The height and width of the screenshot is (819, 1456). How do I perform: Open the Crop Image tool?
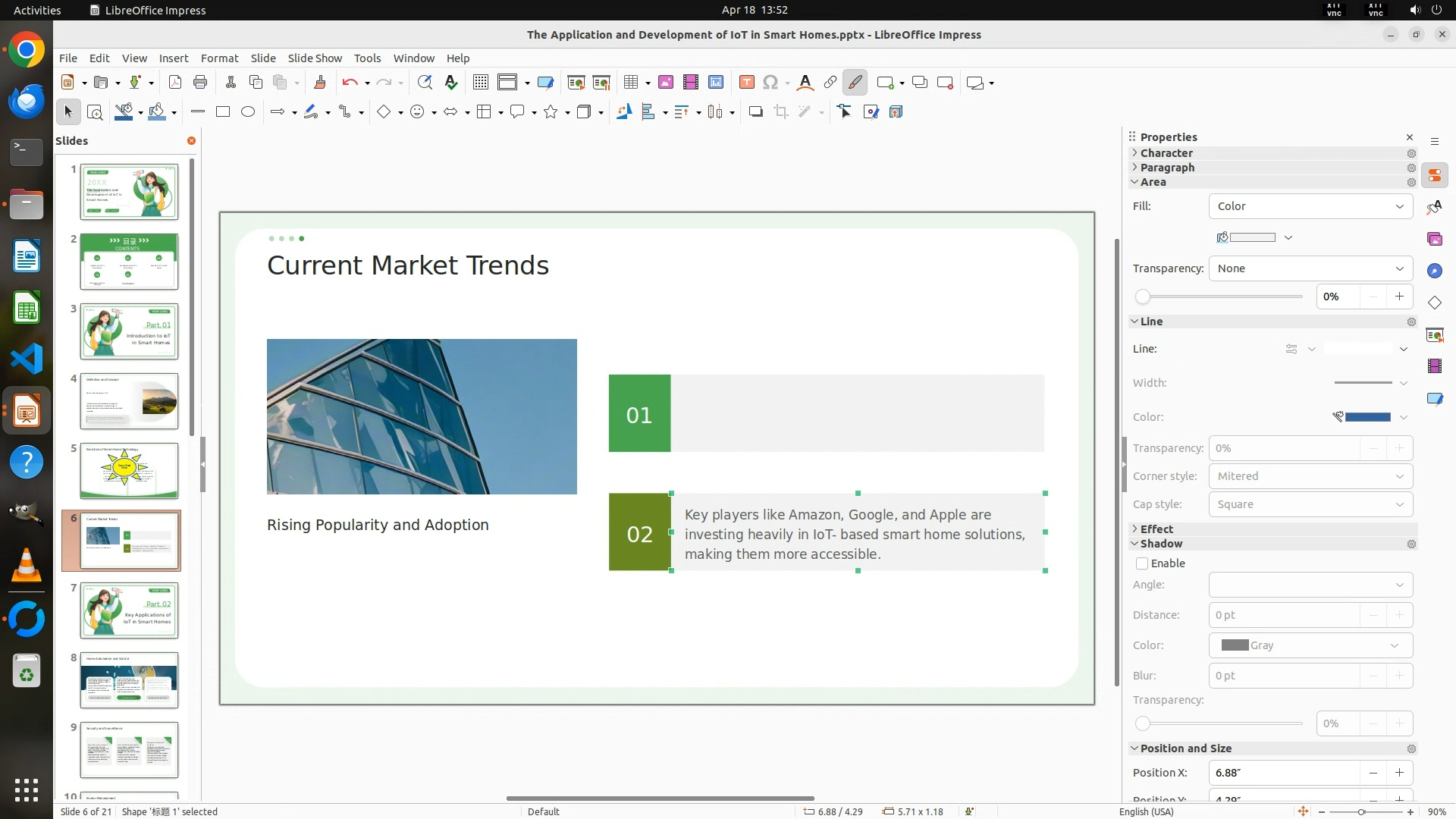coord(780,112)
